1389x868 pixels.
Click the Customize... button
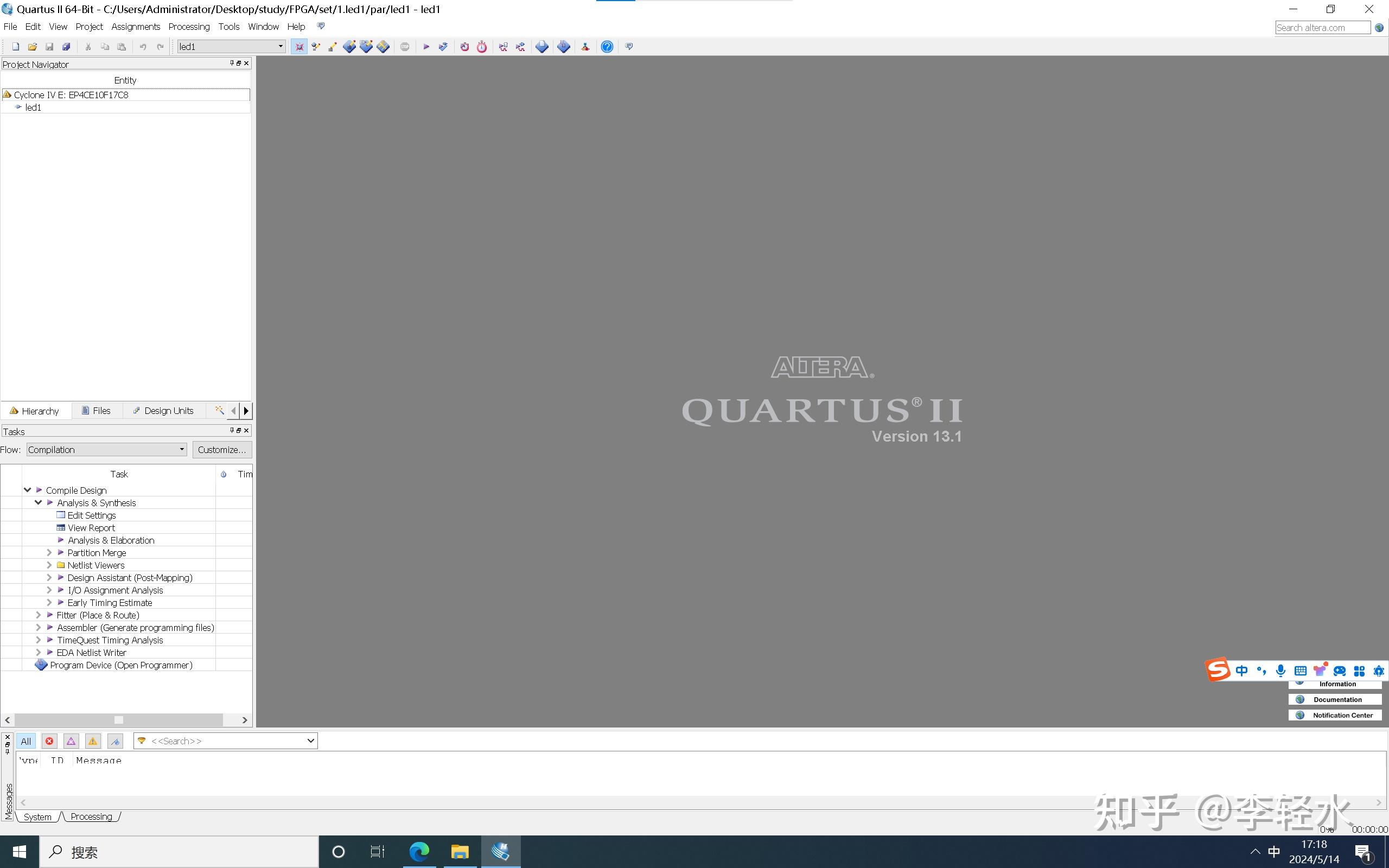point(221,450)
